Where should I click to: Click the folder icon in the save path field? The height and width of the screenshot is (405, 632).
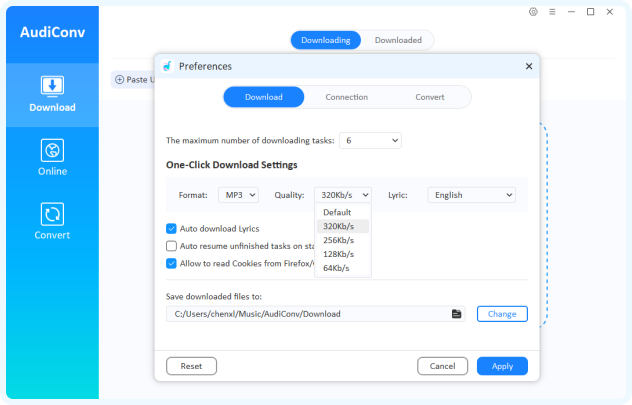(456, 314)
